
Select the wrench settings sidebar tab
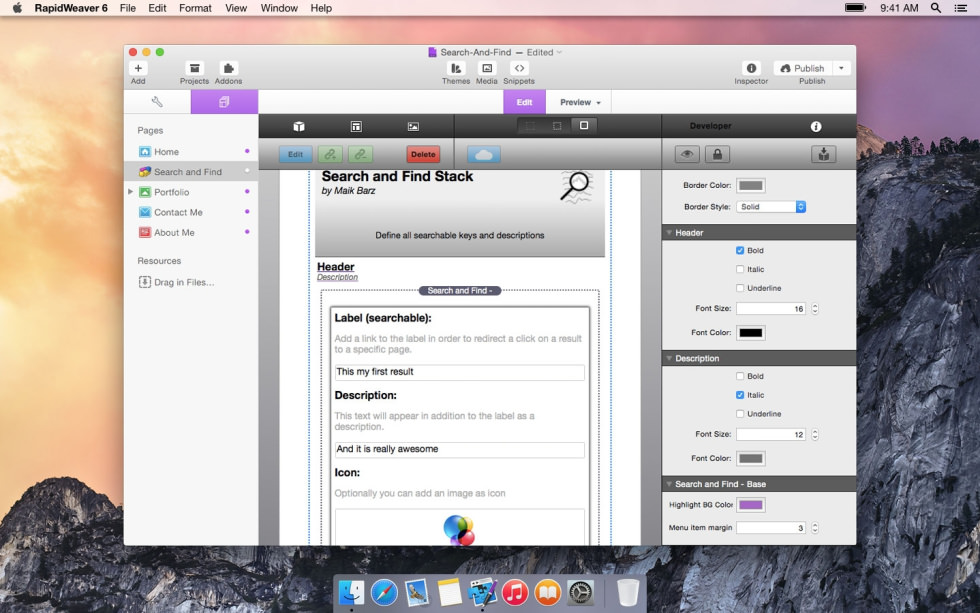point(158,102)
